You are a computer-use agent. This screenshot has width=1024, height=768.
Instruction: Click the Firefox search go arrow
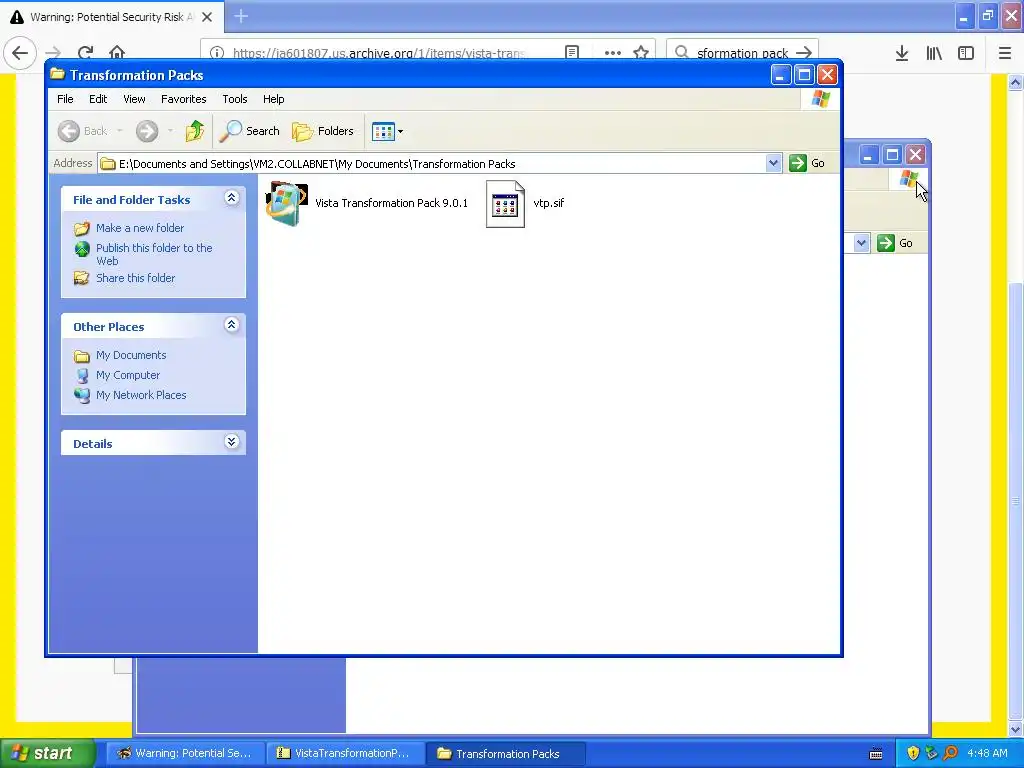(x=805, y=53)
